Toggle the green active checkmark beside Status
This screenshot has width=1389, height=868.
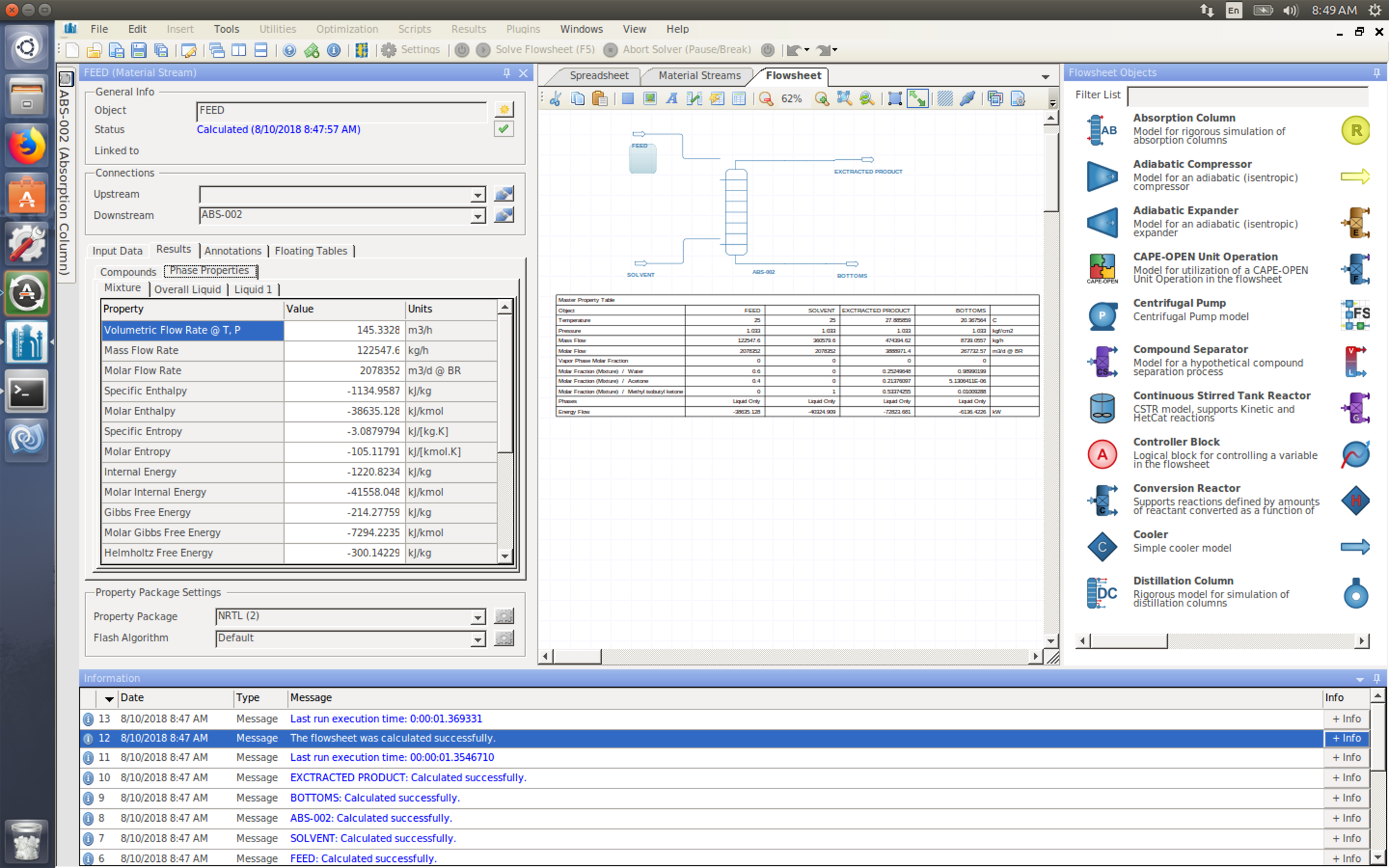pos(503,129)
